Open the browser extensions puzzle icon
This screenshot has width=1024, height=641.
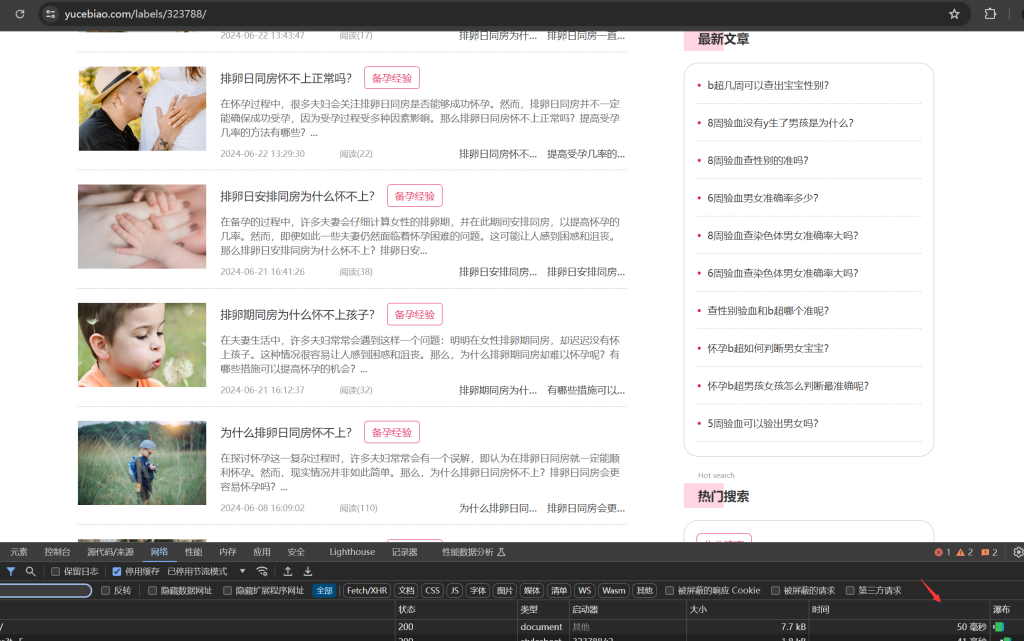point(991,14)
